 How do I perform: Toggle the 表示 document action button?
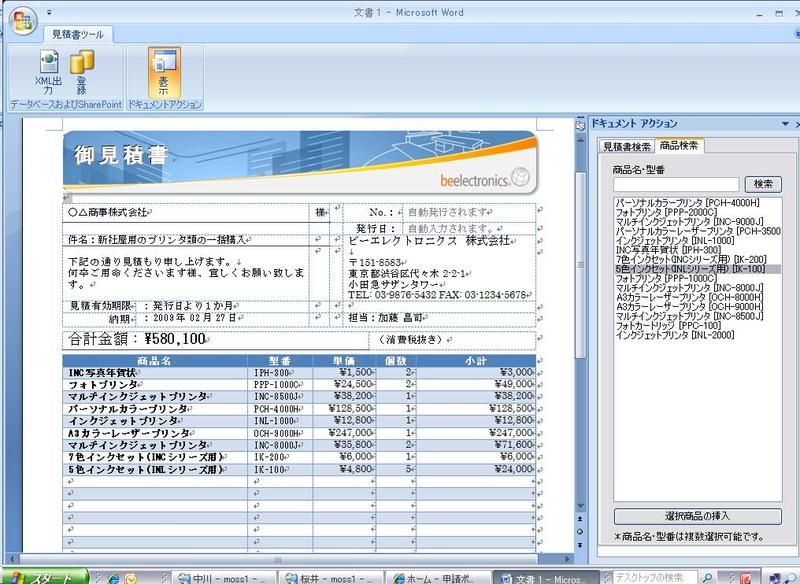[164, 72]
